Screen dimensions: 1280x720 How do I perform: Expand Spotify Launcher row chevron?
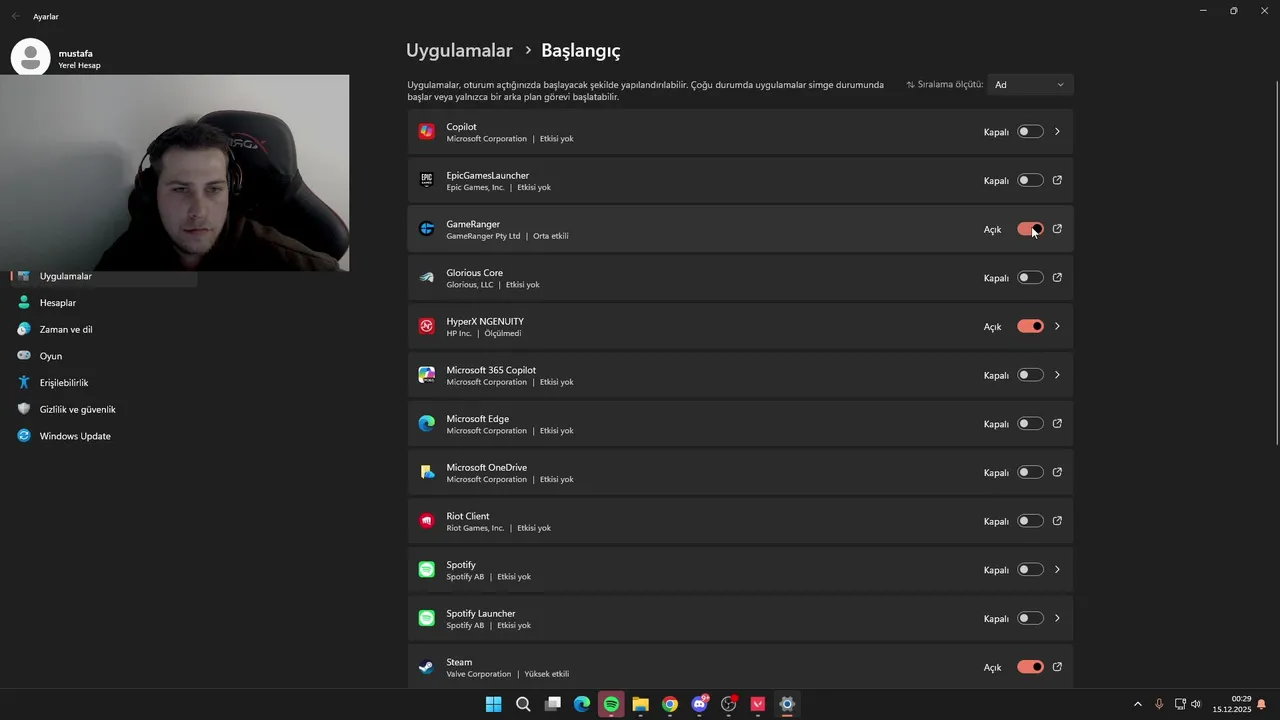[1057, 618]
